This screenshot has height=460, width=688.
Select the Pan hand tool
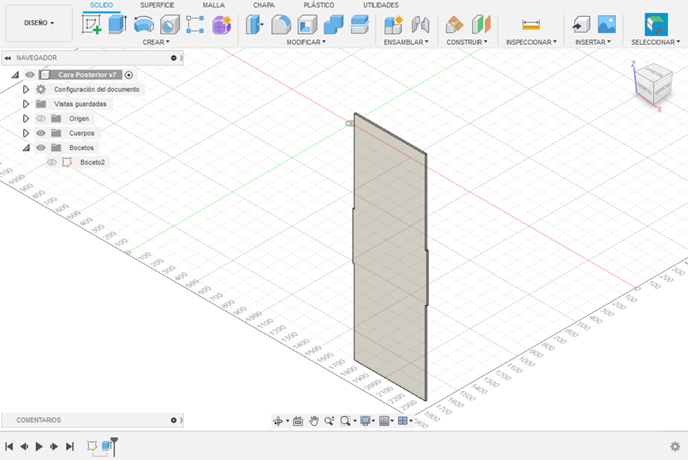coord(313,421)
